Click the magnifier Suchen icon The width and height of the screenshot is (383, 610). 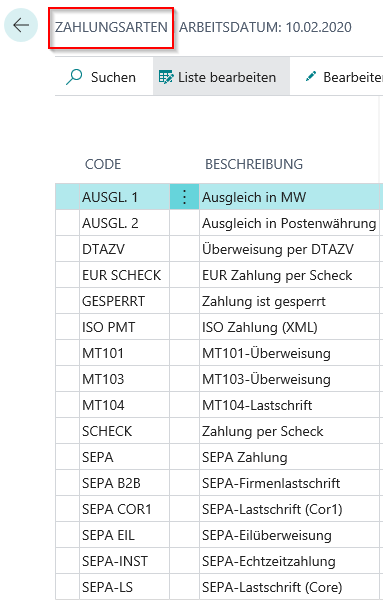point(74,77)
